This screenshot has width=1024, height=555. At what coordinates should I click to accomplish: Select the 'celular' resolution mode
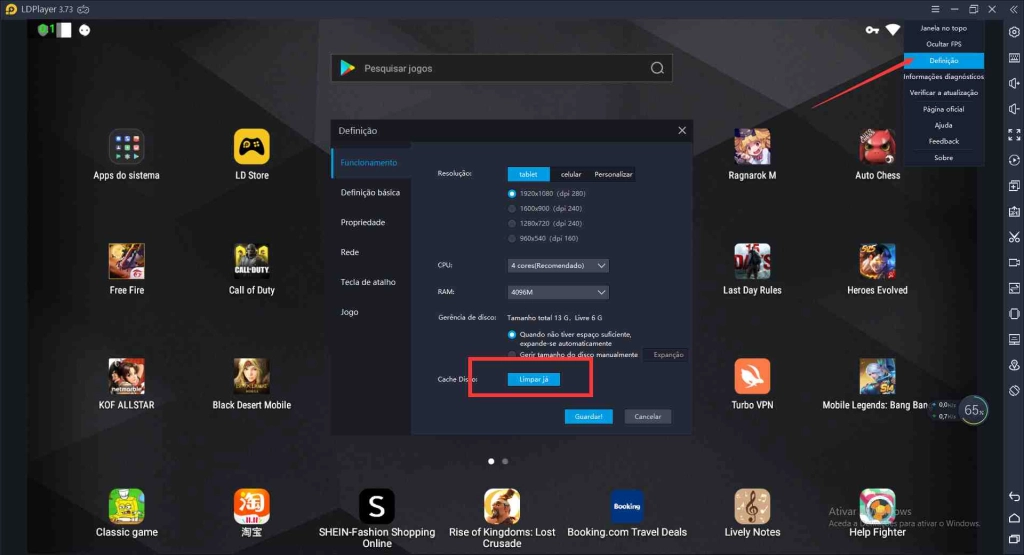(570, 174)
